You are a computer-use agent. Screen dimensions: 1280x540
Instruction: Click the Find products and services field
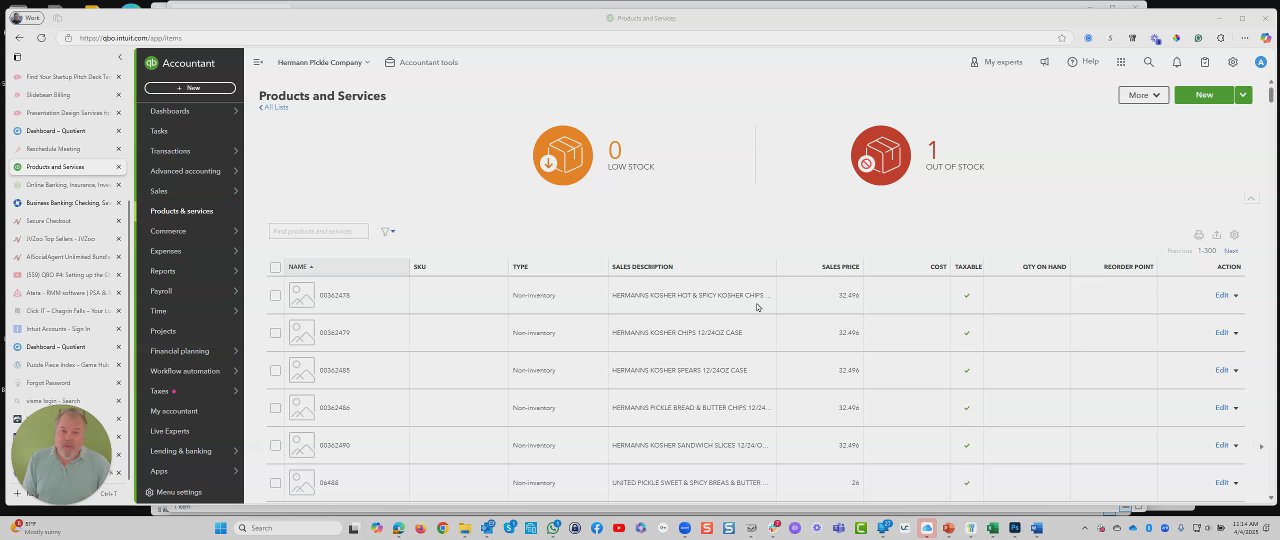pos(319,231)
